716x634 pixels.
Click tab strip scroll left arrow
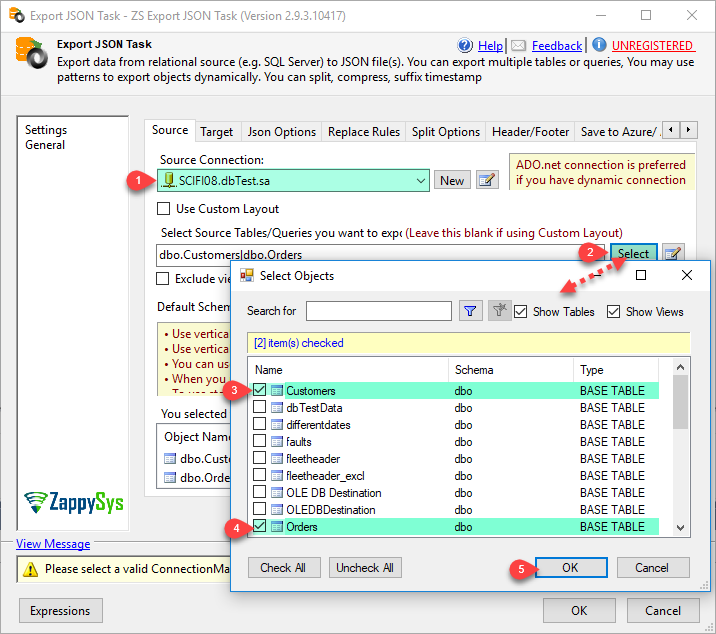[x=671, y=130]
